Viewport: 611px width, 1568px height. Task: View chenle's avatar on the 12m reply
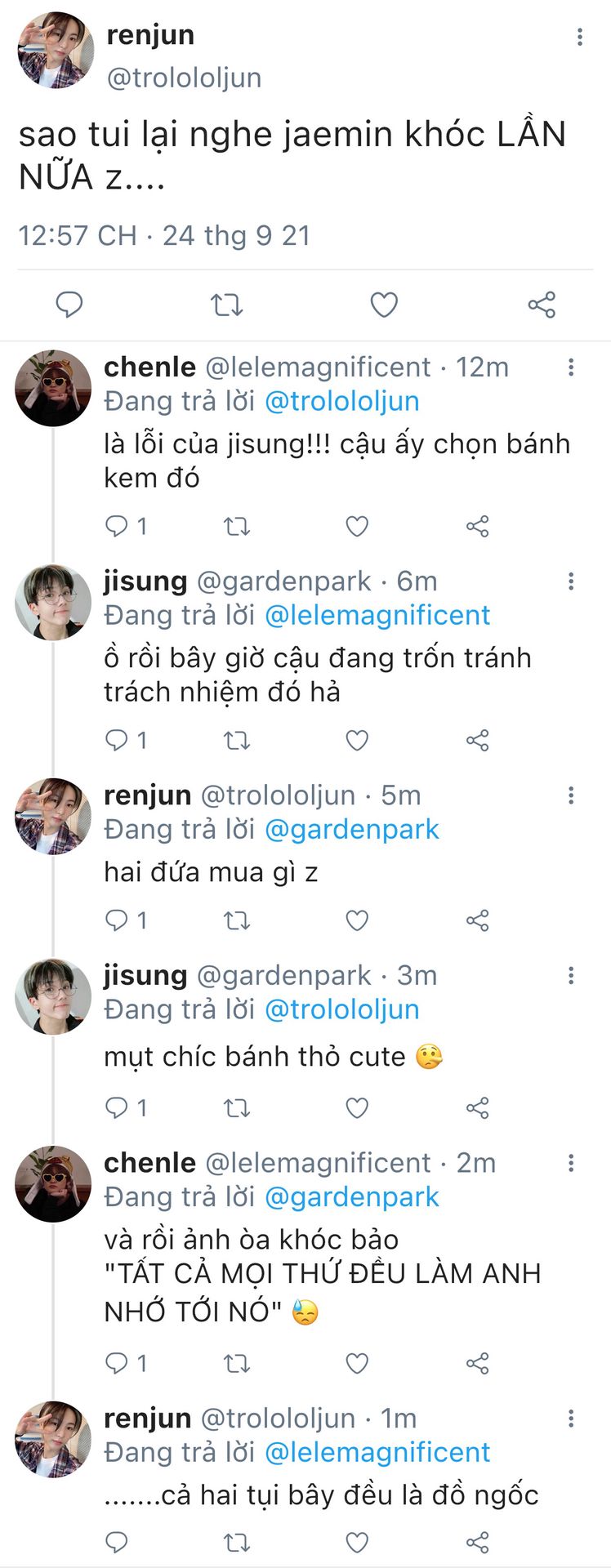53,389
